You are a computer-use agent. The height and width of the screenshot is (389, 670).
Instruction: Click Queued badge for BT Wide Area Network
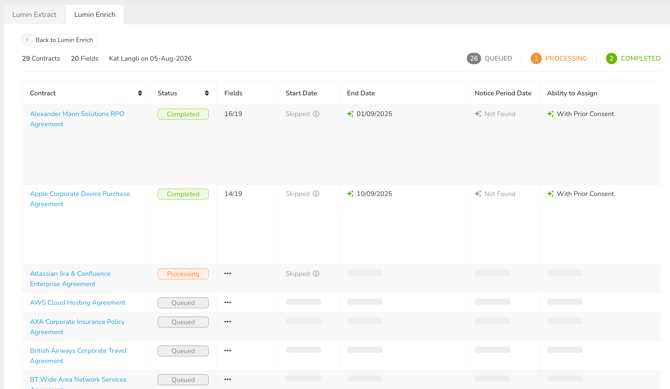tap(183, 380)
